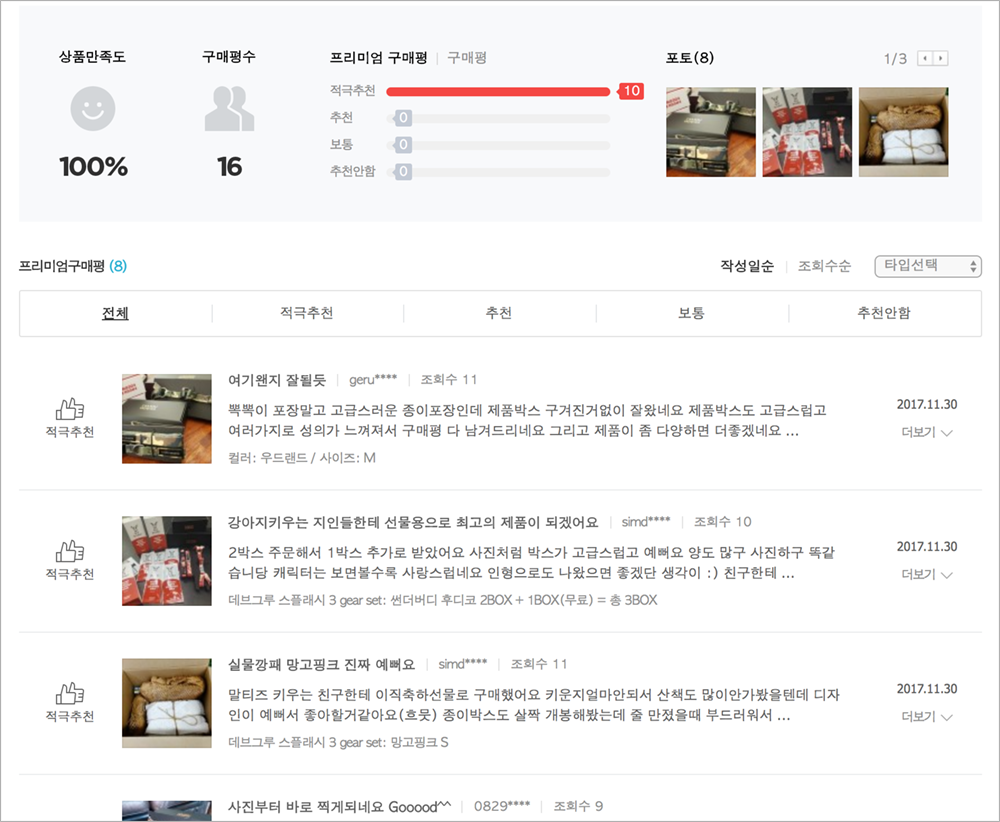1000x822 pixels.
Task: Click the 100% satisfaction value
Action: tap(93, 166)
